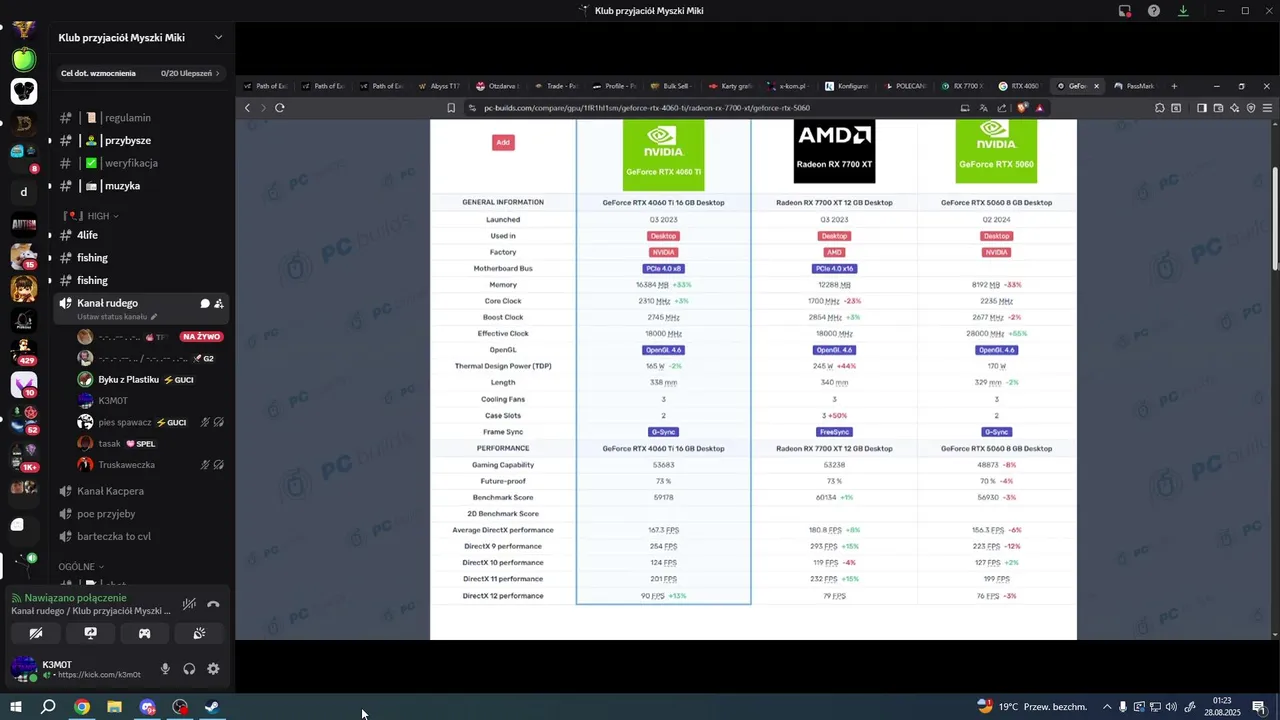Open Discord inbox icon in title bar
The image size is (1280, 720).
[1125, 11]
